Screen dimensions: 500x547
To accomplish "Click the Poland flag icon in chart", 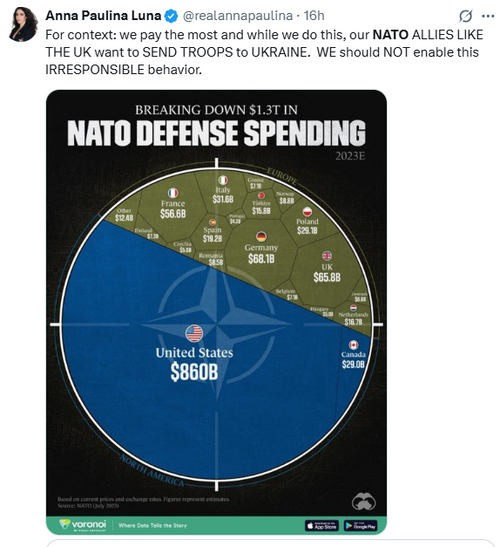I will 307,211.
